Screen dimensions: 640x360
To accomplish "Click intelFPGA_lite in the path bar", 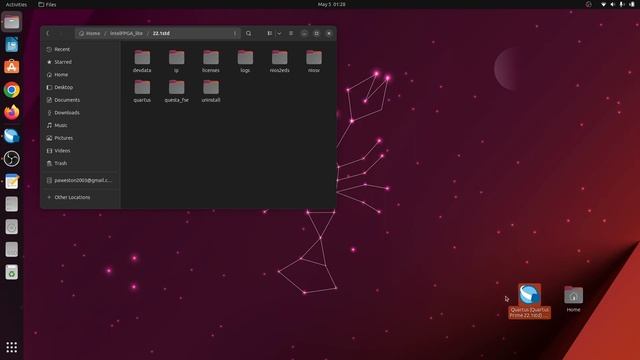I will (x=126, y=33).
